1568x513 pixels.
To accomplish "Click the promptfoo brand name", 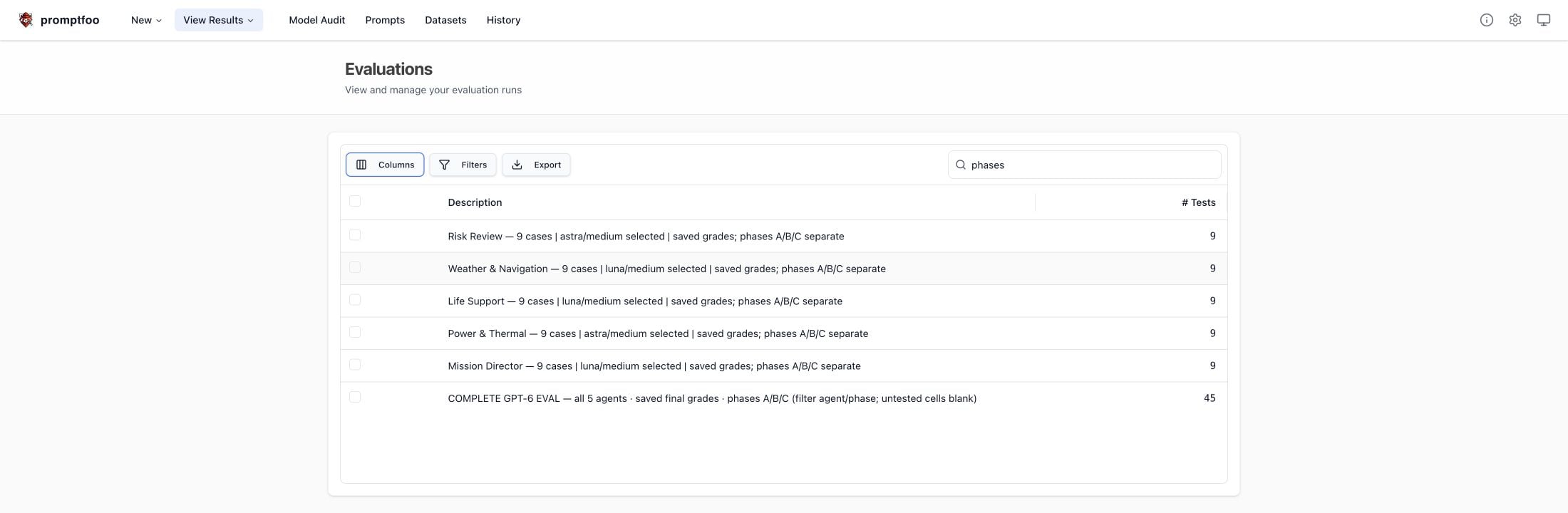I will [x=70, y=20].
